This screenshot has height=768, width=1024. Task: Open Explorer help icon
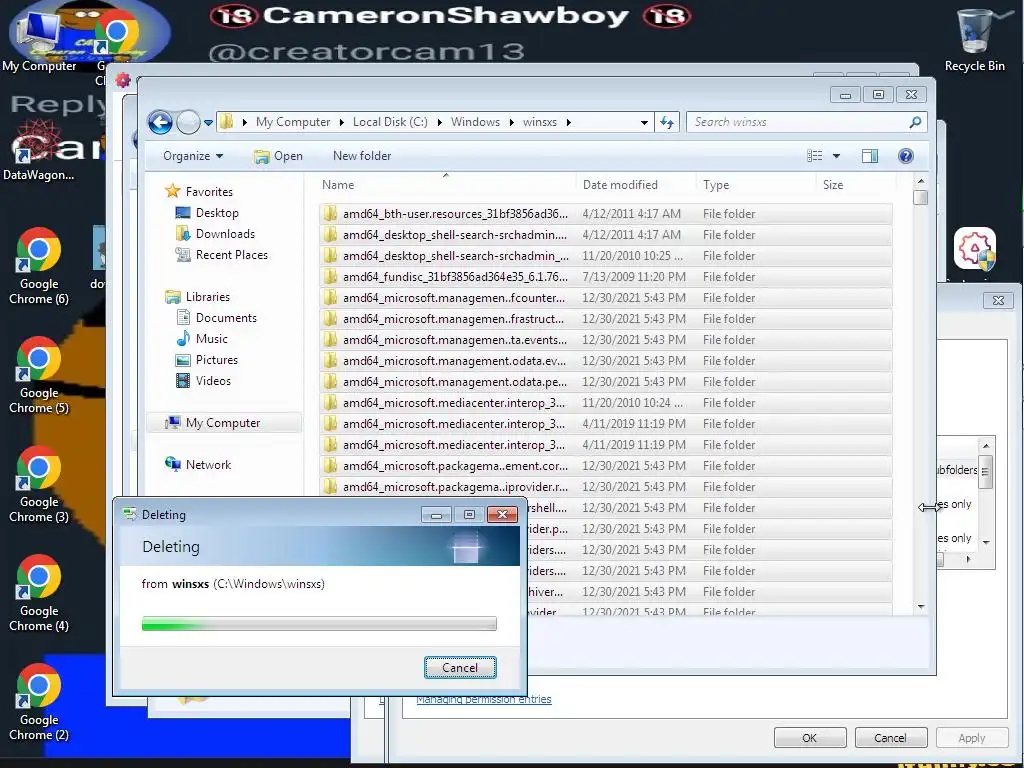(x=906, y=156)
